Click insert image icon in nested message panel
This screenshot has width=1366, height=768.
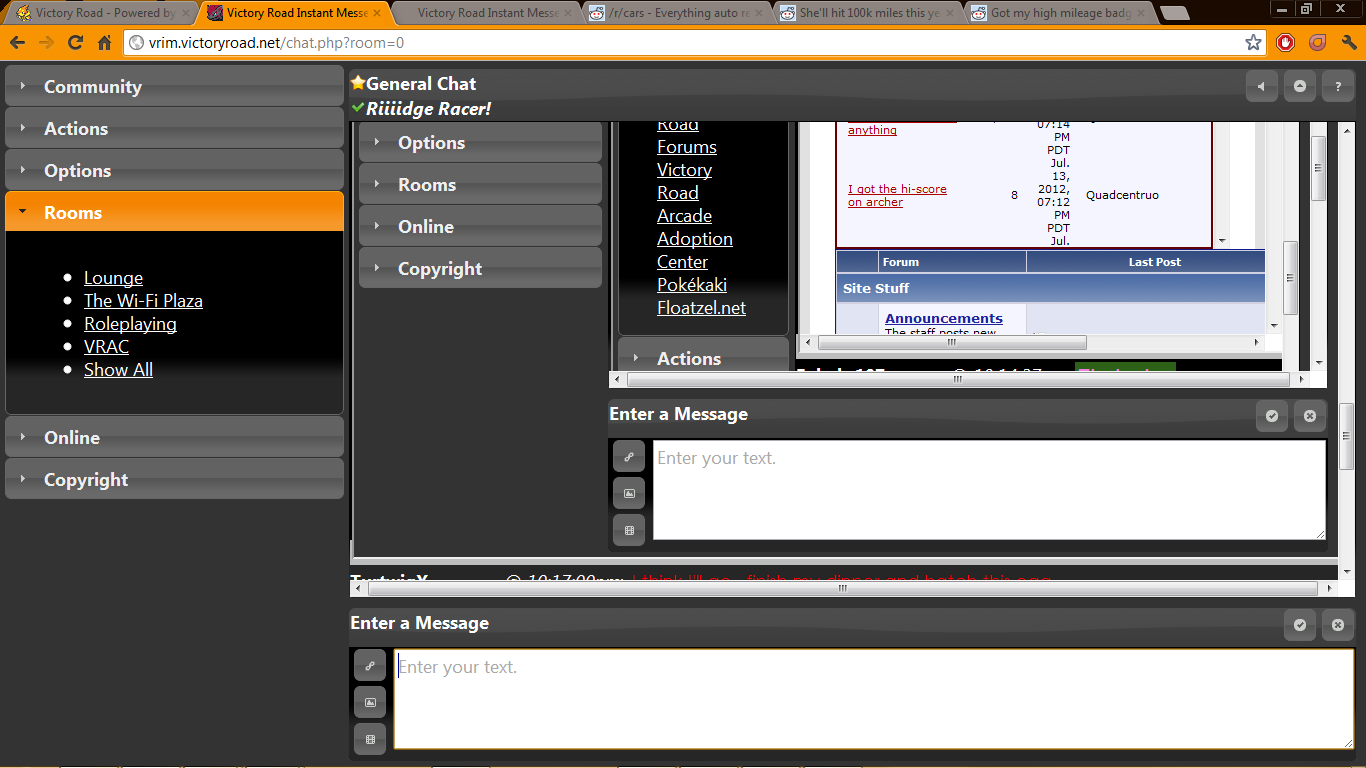[629, 493]
